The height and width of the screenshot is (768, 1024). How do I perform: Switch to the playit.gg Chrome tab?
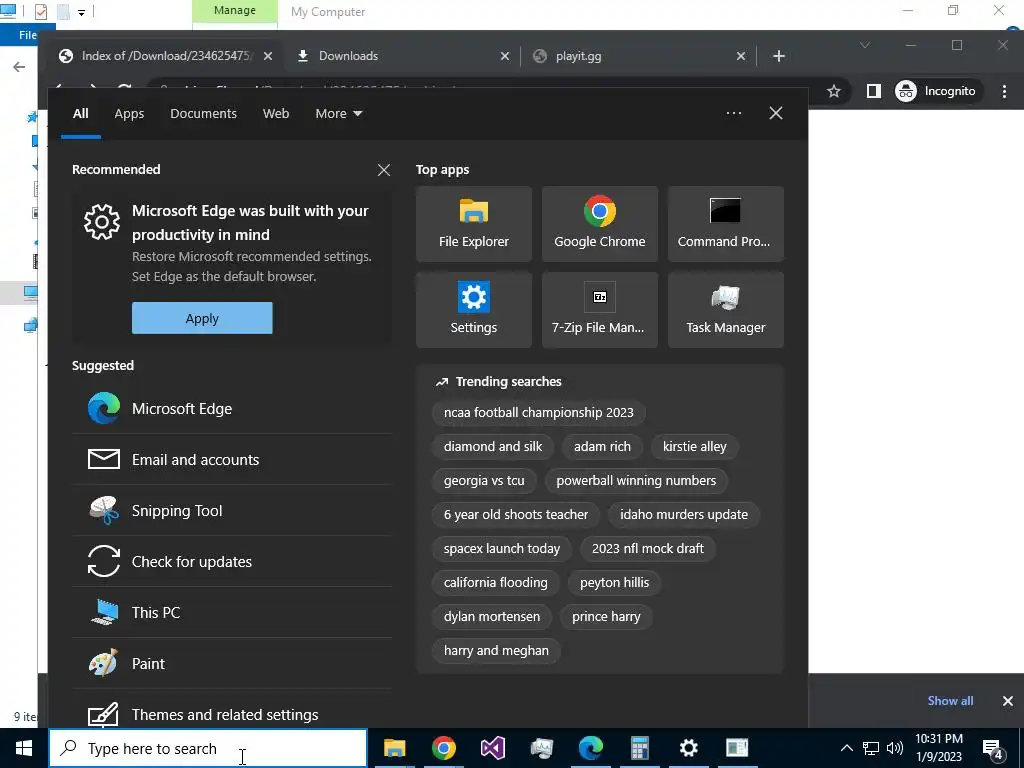[x=638, y=56]
